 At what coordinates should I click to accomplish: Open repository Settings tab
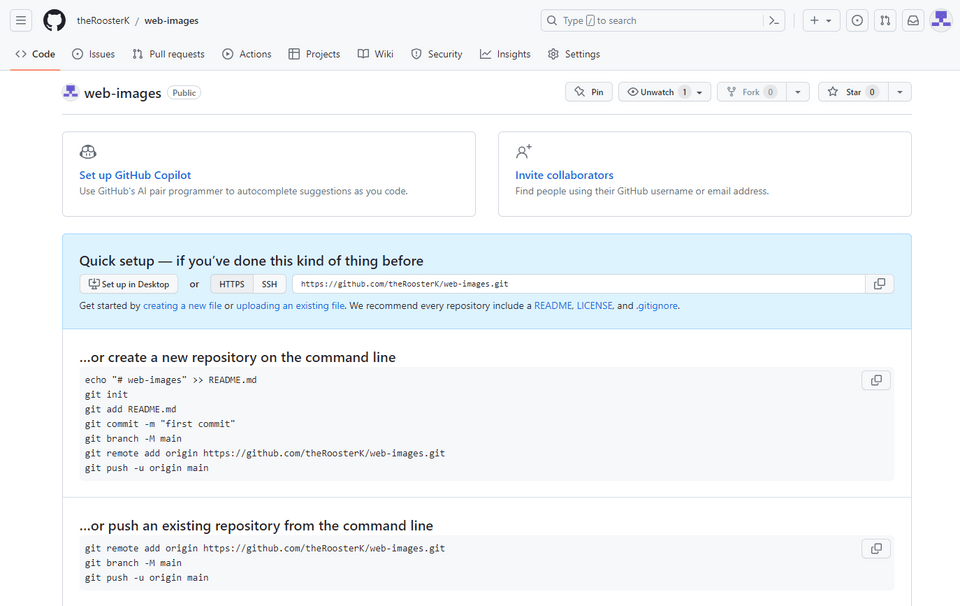(574, 54)
